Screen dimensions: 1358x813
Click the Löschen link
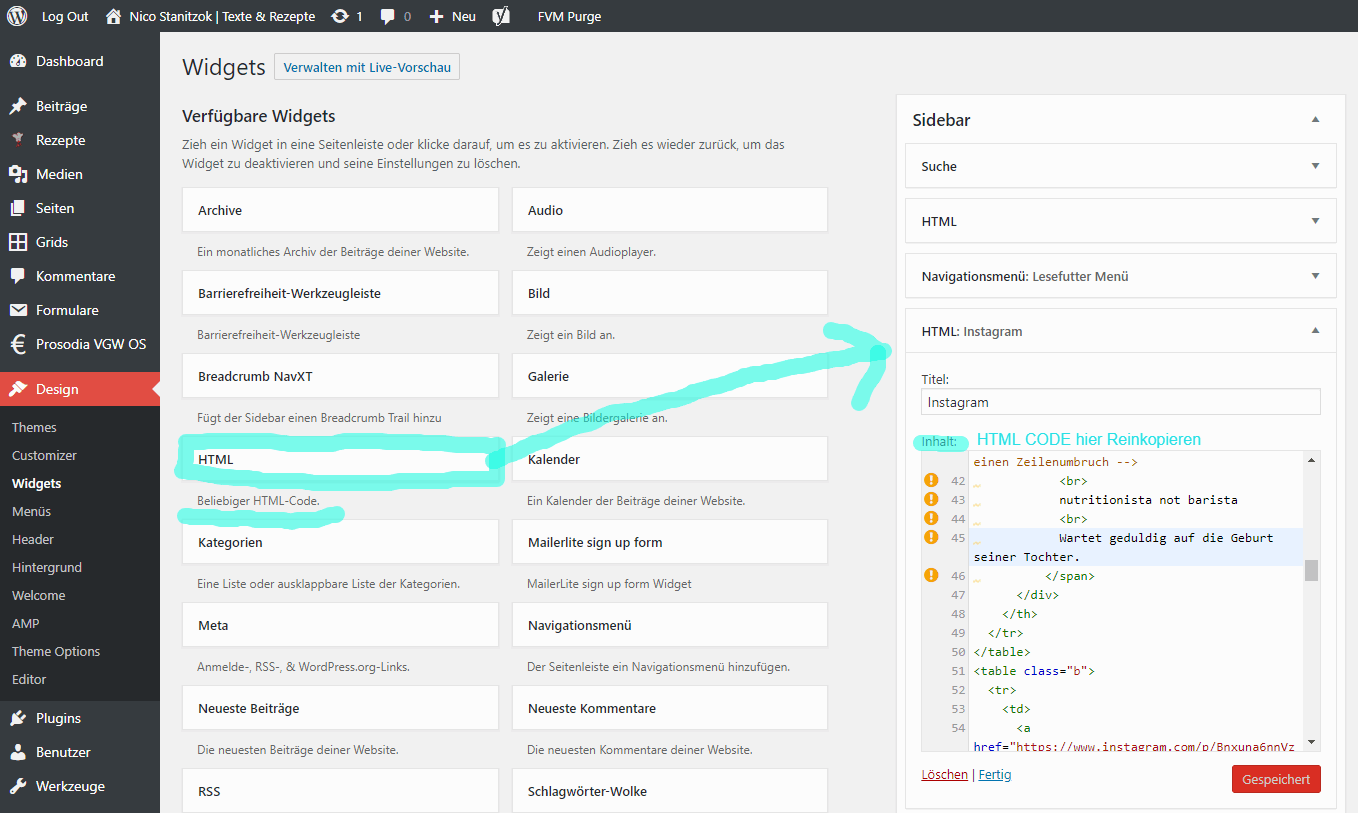coord(944,775)
